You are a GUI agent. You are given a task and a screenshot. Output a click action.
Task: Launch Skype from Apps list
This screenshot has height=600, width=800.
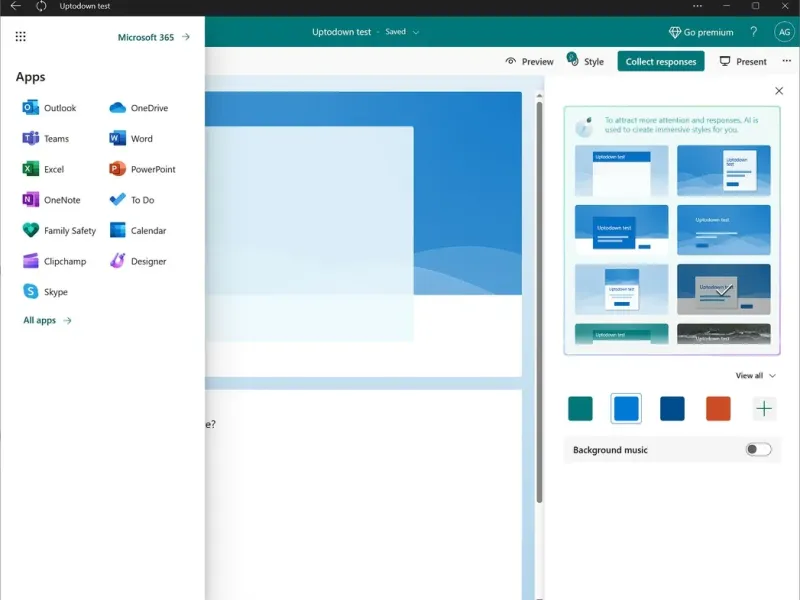(x=45, y=291)
